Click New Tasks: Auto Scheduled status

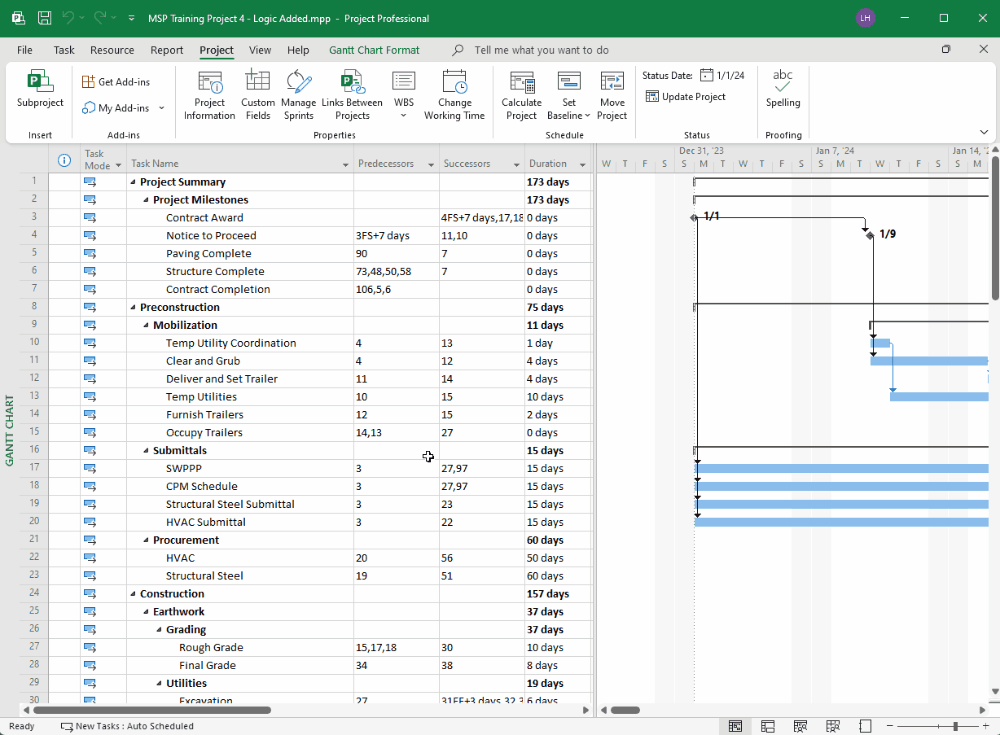pyautogui.click(x=128, y=726)
